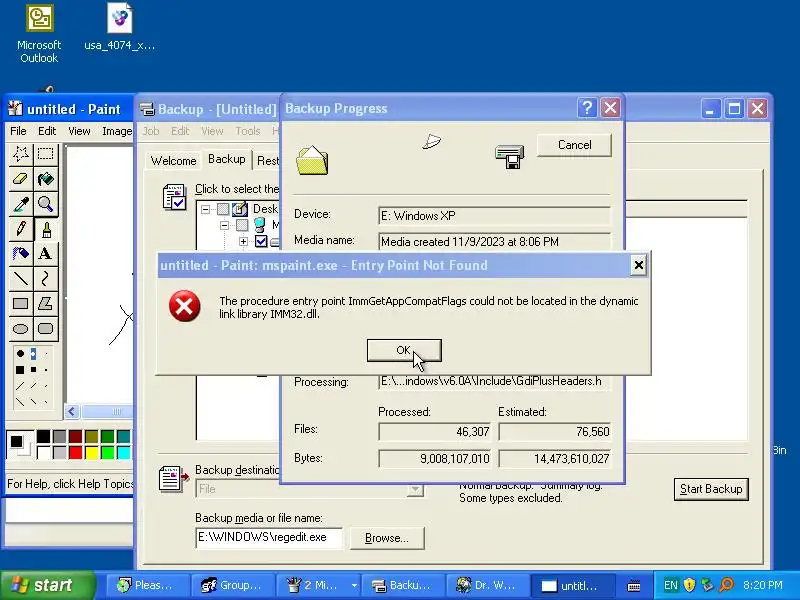The image size is (800, 600).
Task: Click Paint's horizontal scrollbar left arrow
Action: [x=72, y=411]
